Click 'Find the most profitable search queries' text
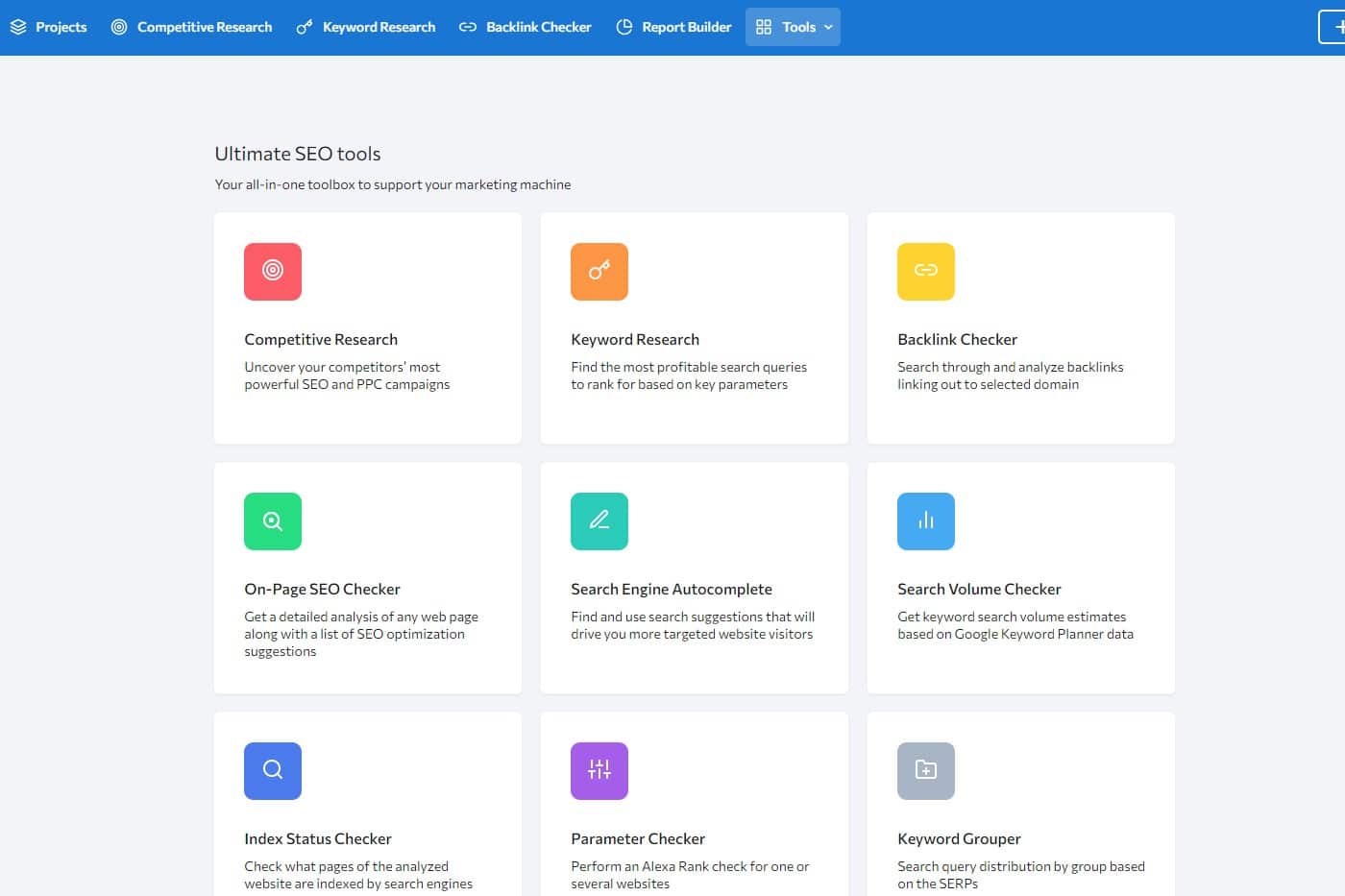The width and height of the screenshot is (1345, 896). tap(689, 375)
